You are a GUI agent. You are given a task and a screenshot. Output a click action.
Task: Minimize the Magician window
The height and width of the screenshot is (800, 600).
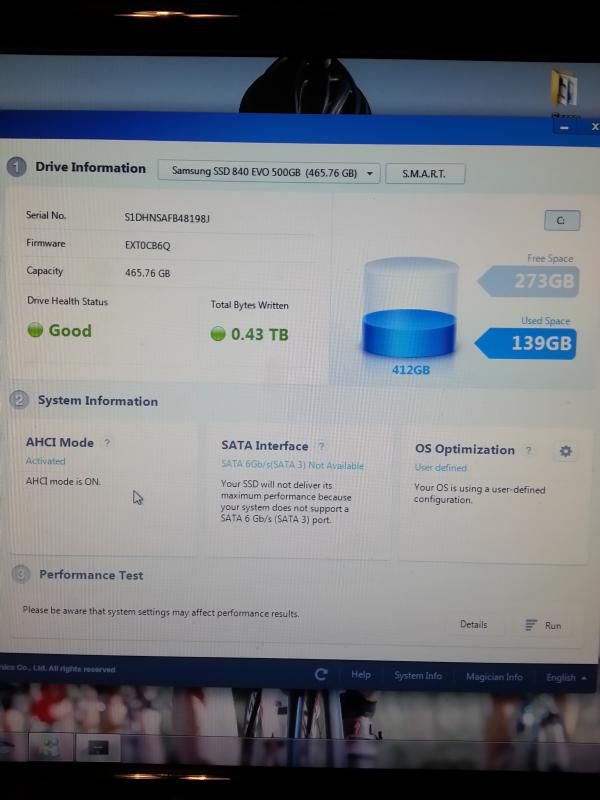pyautogui.click(x=564, y=128)
